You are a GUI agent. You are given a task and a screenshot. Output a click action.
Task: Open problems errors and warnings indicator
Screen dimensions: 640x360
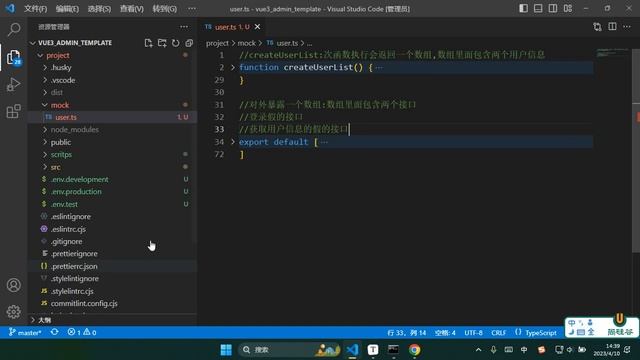[82, 332]
